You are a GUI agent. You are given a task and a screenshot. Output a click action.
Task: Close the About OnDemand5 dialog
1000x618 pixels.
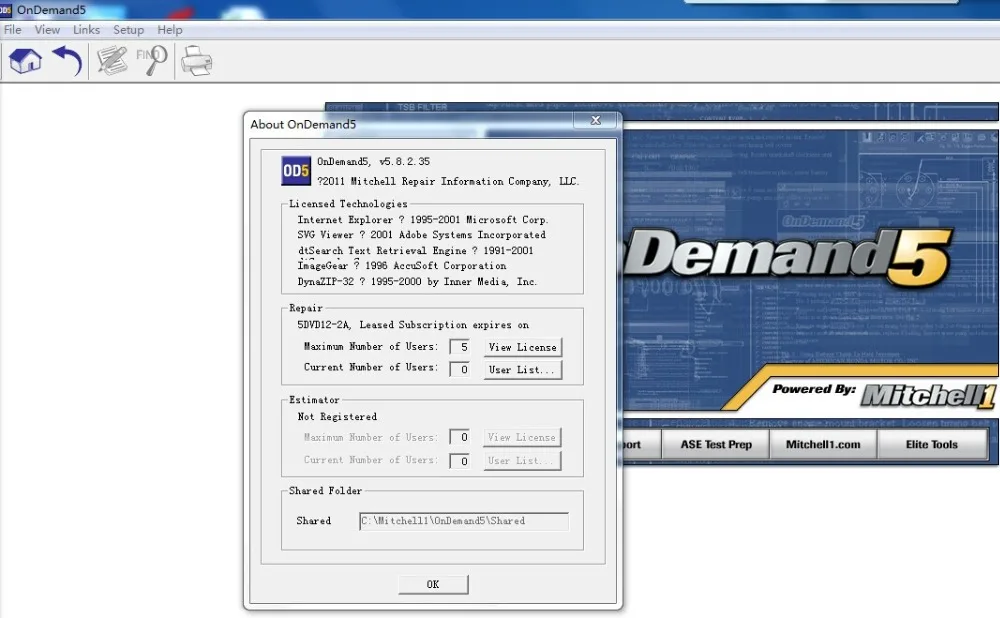click(x=596, y=120)
